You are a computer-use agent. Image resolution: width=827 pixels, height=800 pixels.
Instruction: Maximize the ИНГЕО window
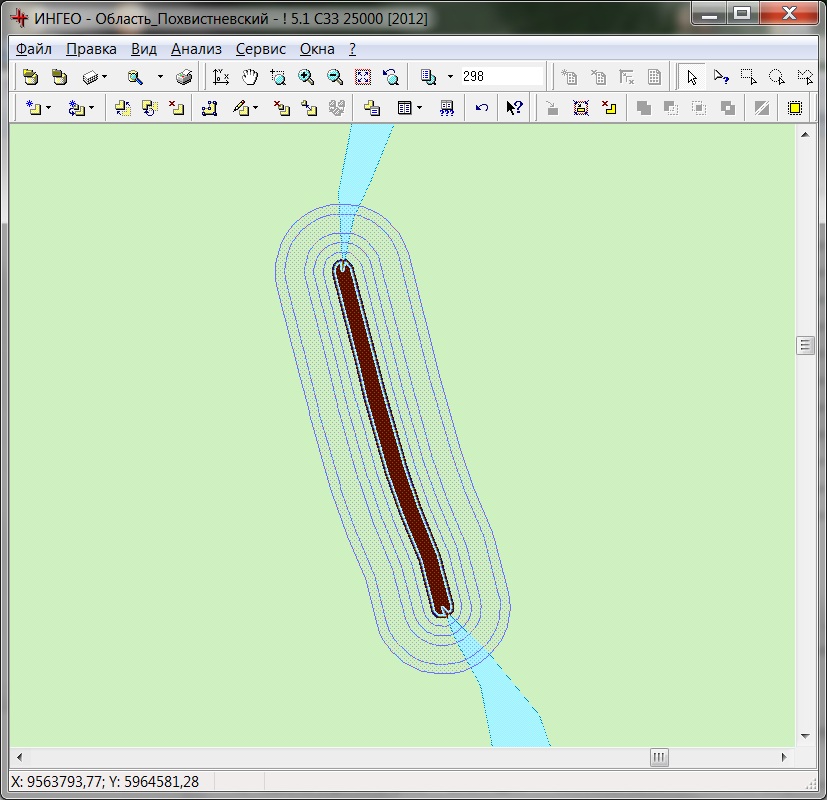click(x=742, y=13)
